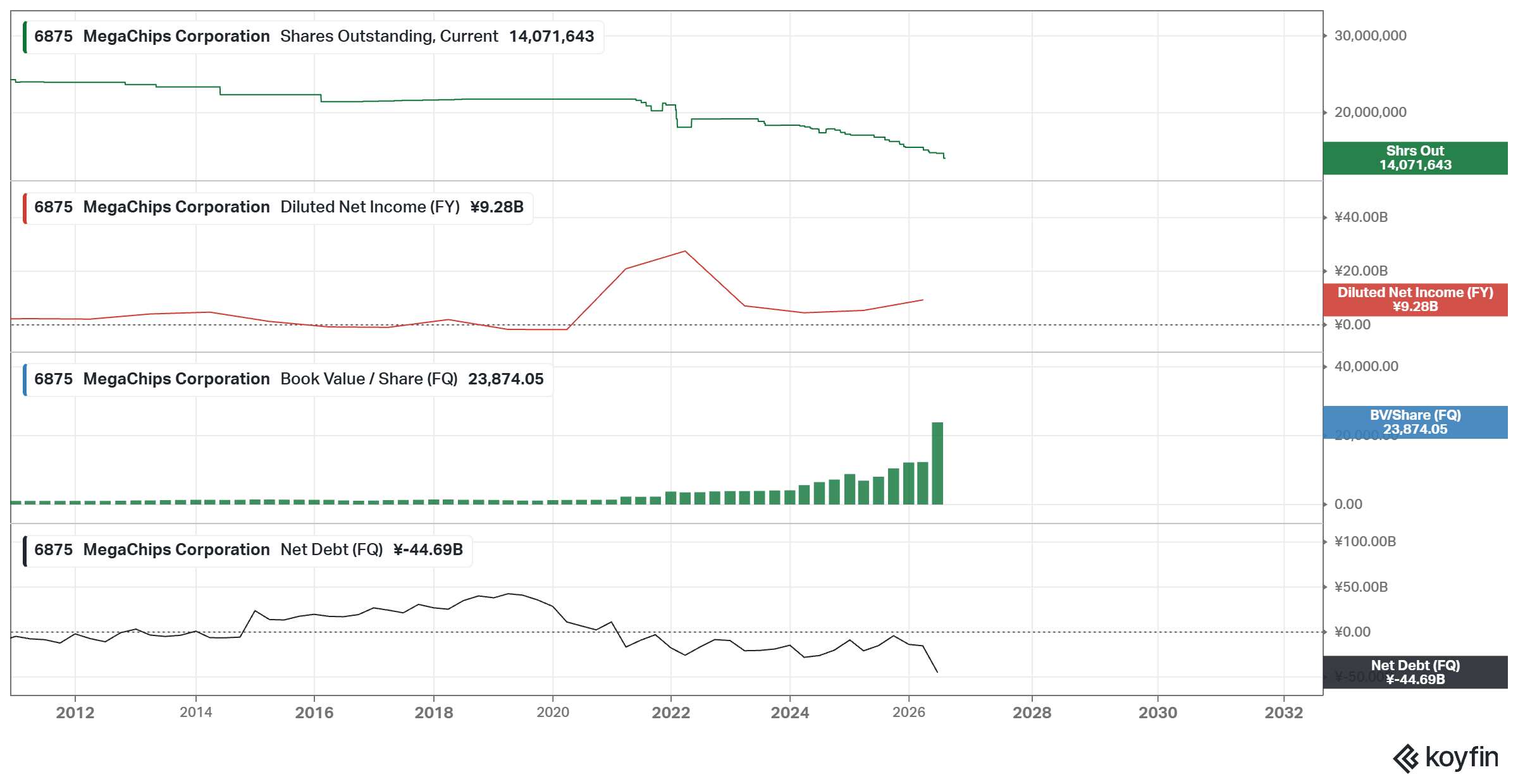
Task: Click '0.00' on the Book Value axis
Action: 1348,505
